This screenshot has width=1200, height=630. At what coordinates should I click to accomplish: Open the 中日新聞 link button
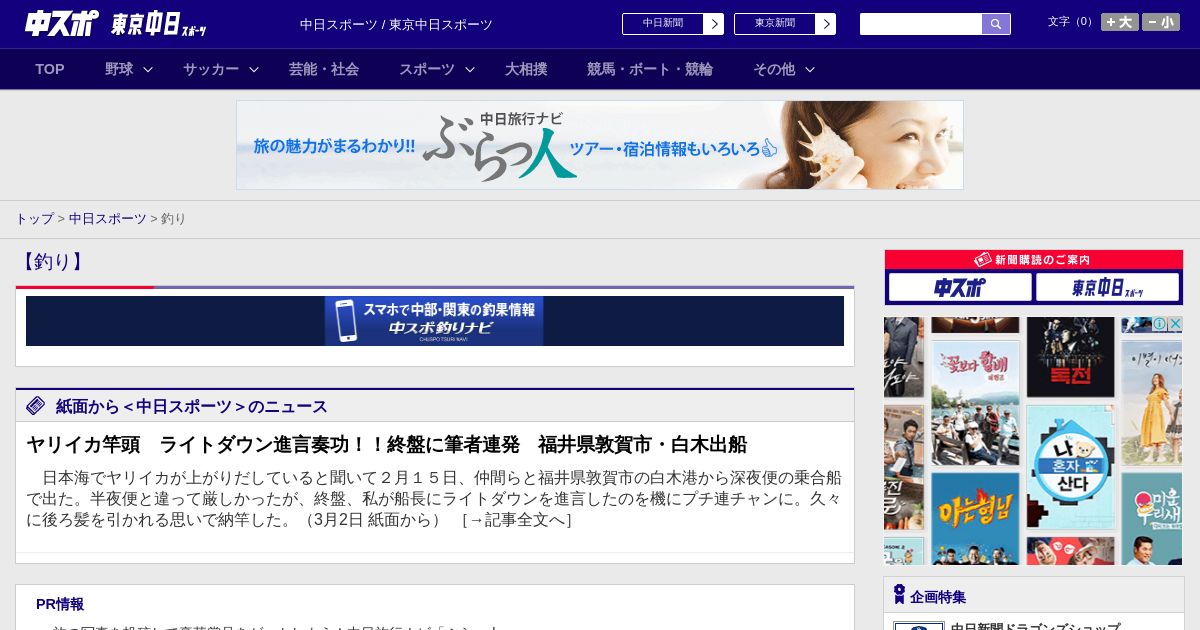[x=662, y=24]
